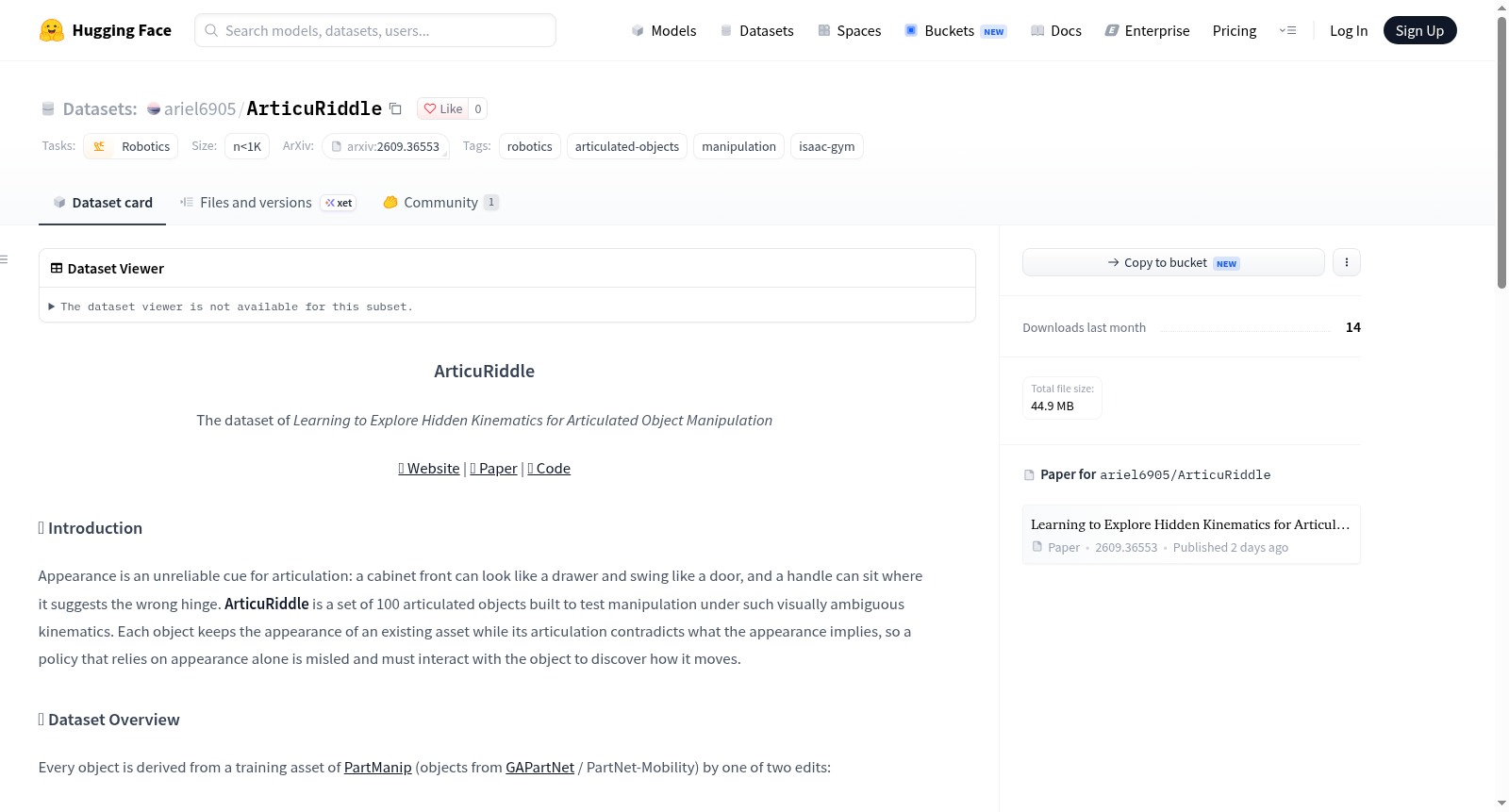The width and height of the screenshot is (1509, 812).
Task: Select the Dataset card tab
Action: (103, 203)
